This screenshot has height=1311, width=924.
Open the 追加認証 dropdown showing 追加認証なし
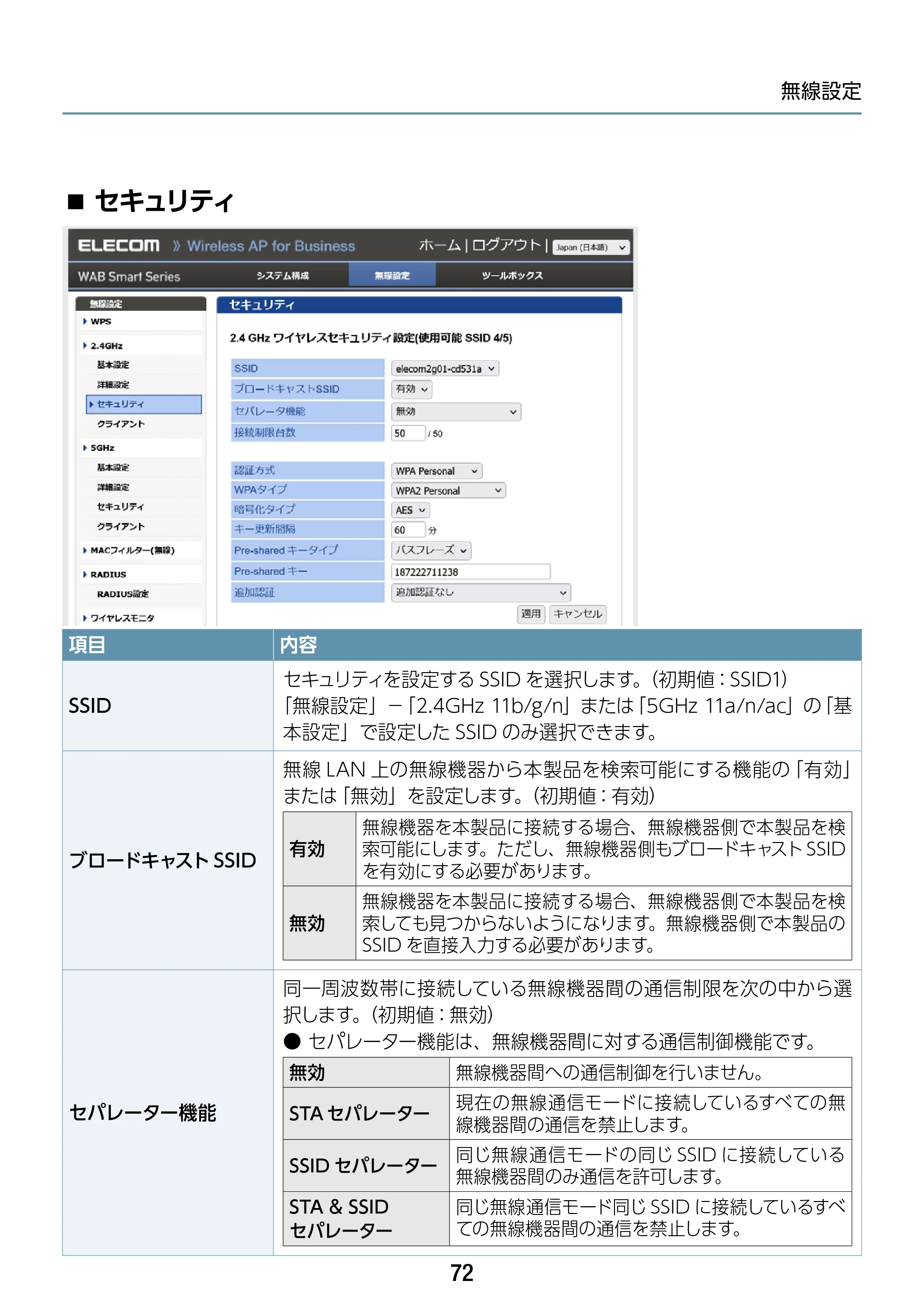(x=481, y=593)
